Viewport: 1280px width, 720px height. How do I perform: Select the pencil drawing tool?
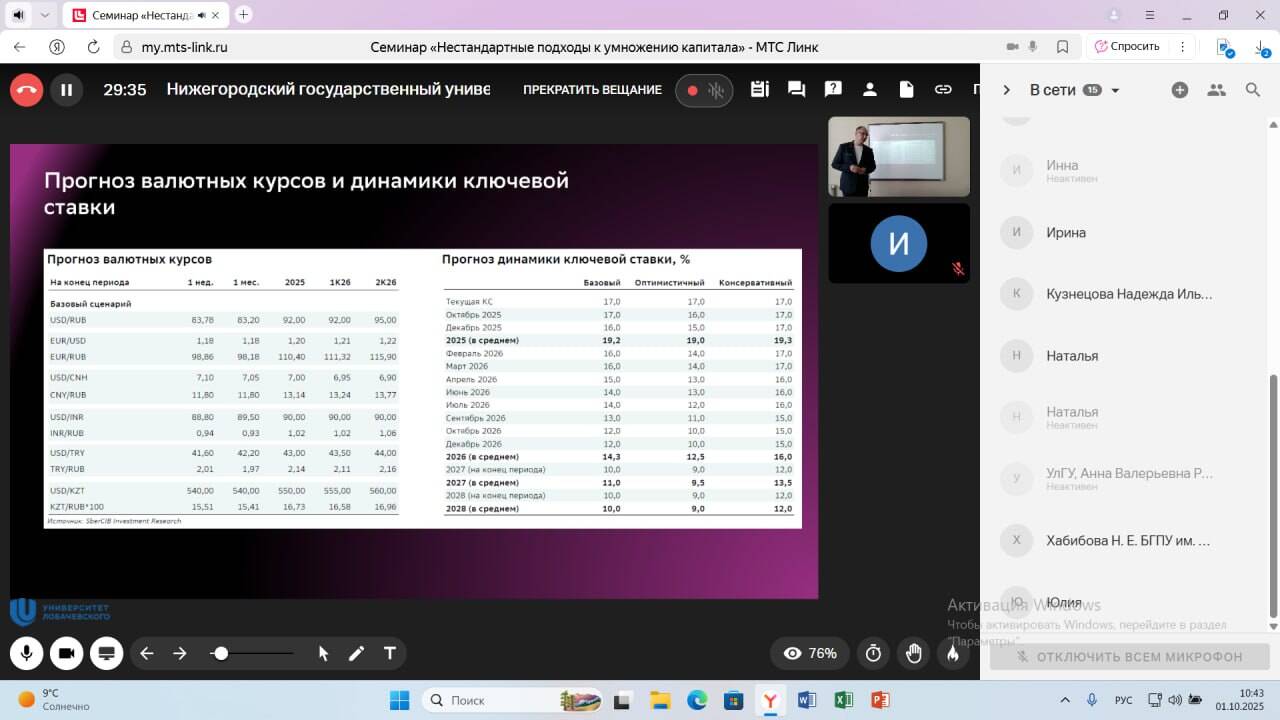[x=356, y=653]
